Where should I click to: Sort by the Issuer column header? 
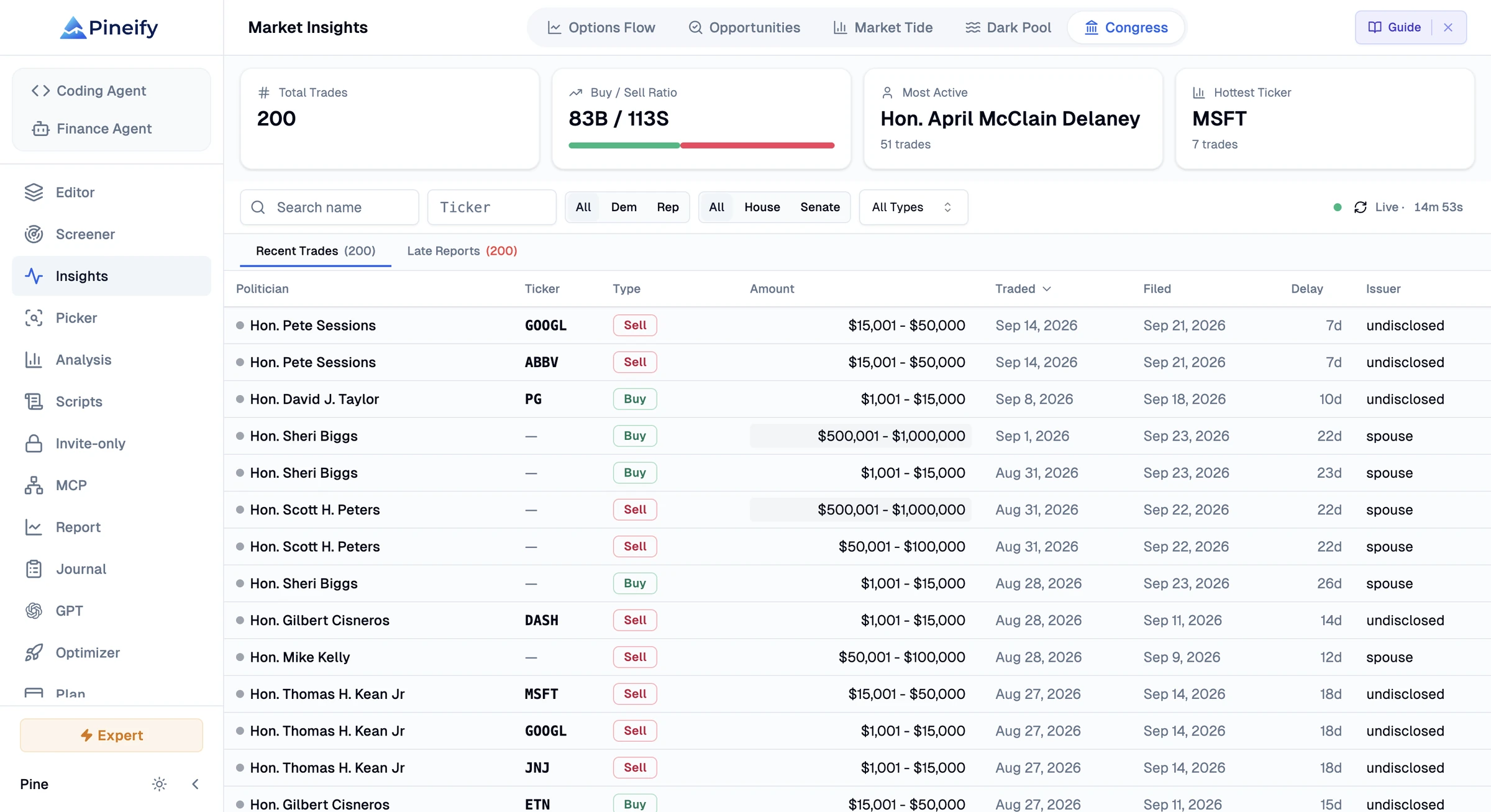(1383, 289)
